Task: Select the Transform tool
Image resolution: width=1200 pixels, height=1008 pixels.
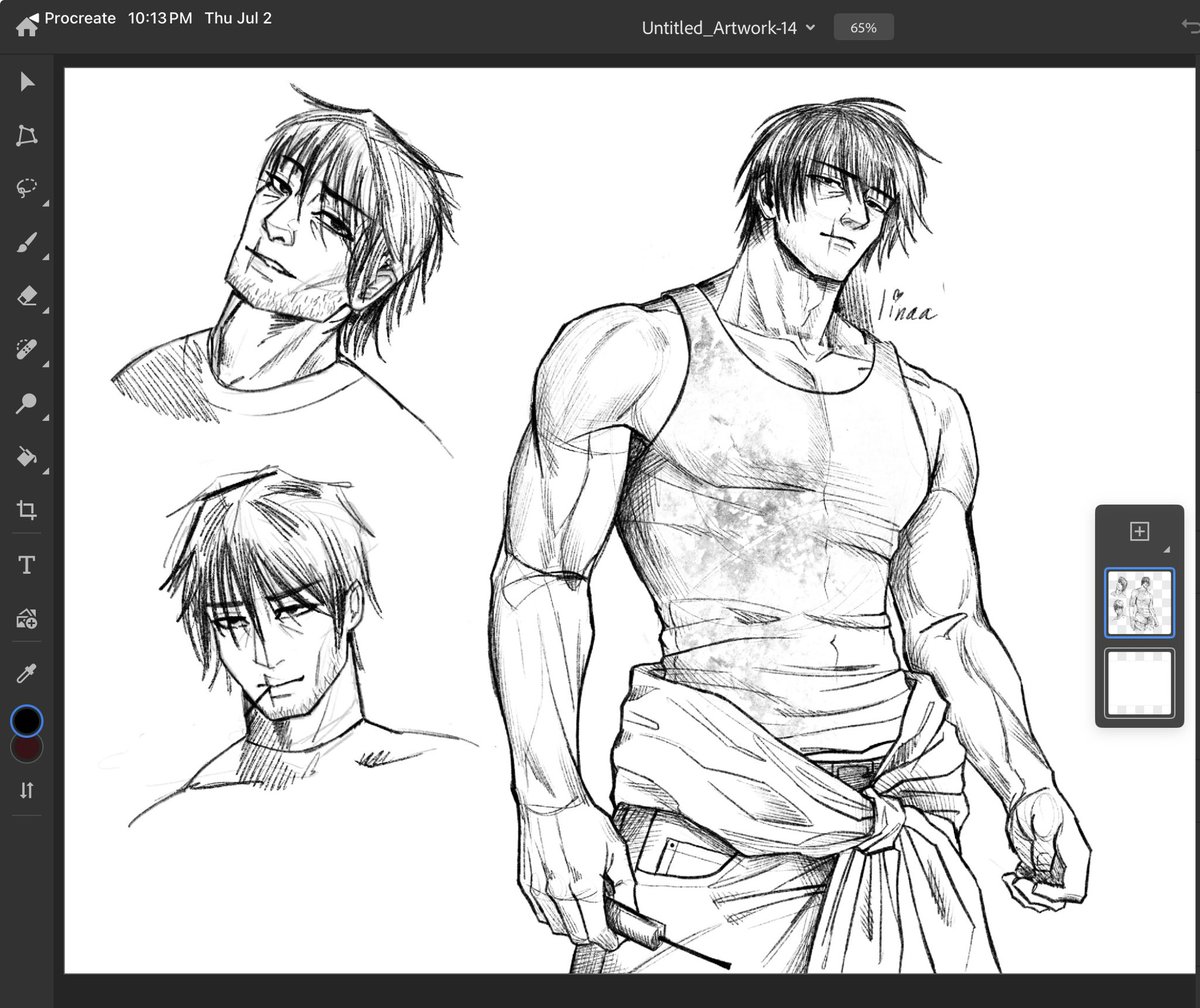Action: (27, 136)
